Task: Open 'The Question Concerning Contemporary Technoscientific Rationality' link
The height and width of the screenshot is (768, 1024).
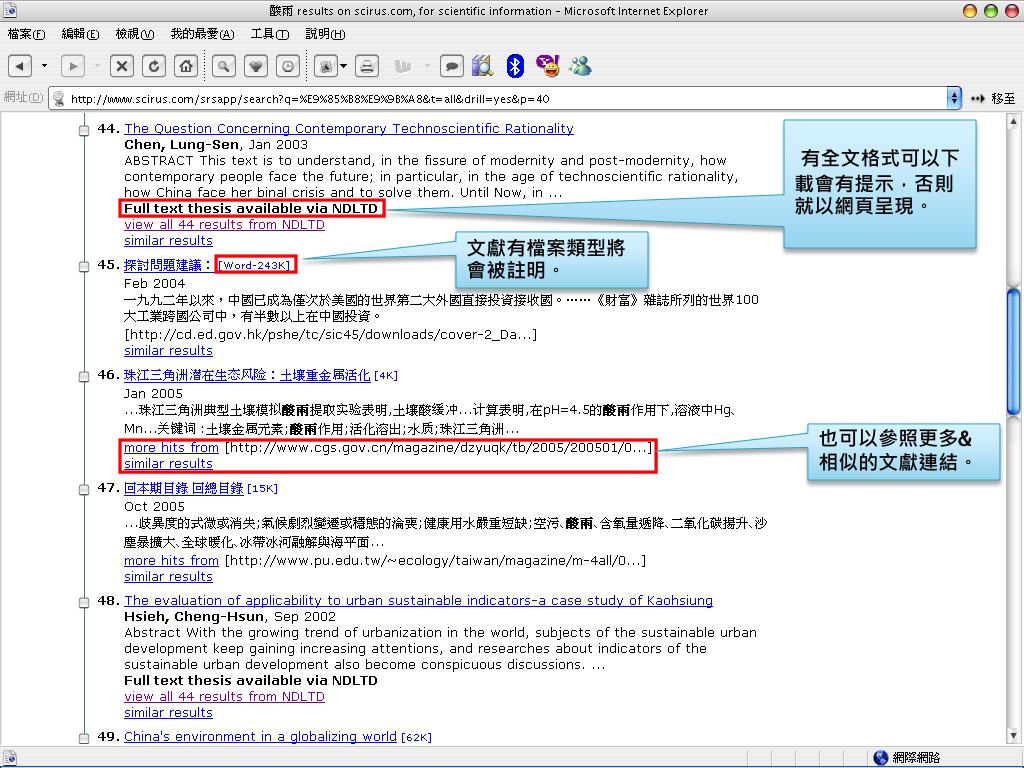Action: [x=349, y=129]
